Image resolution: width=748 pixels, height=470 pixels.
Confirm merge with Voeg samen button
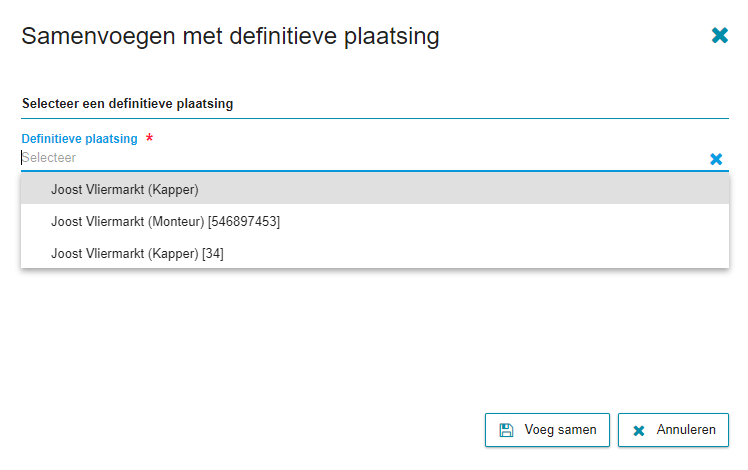pyautogui.click(x=547, y=430)
